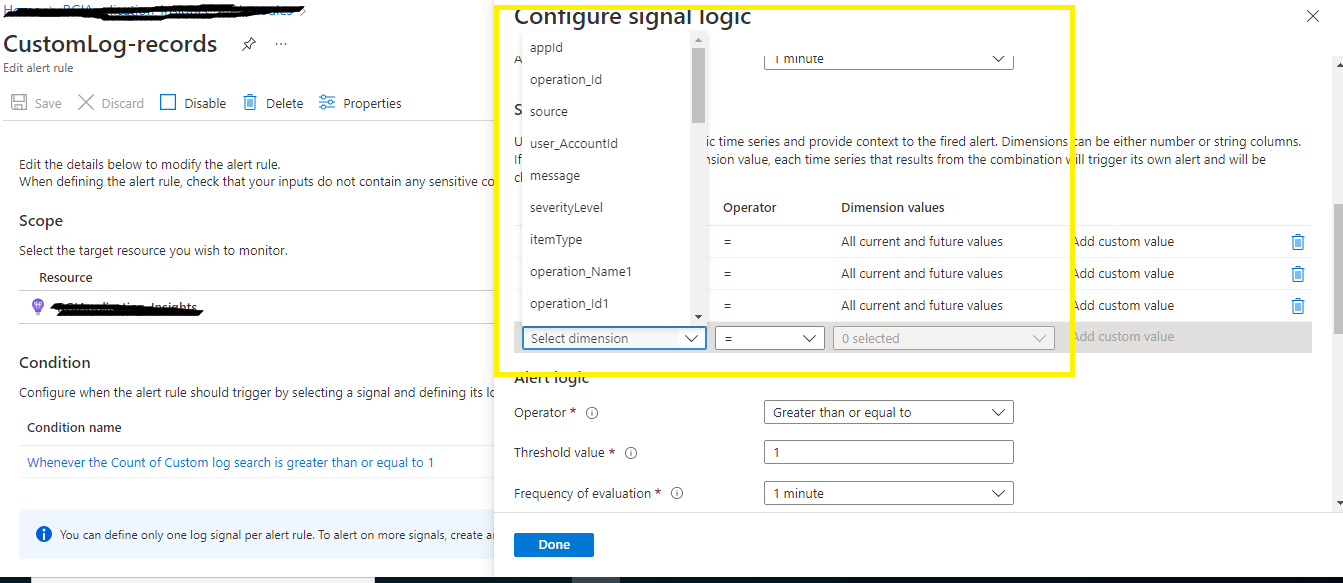Click the info icon next to Threshold value
The width and height of the screenshot is (1343, 583).
pos(630,452)
